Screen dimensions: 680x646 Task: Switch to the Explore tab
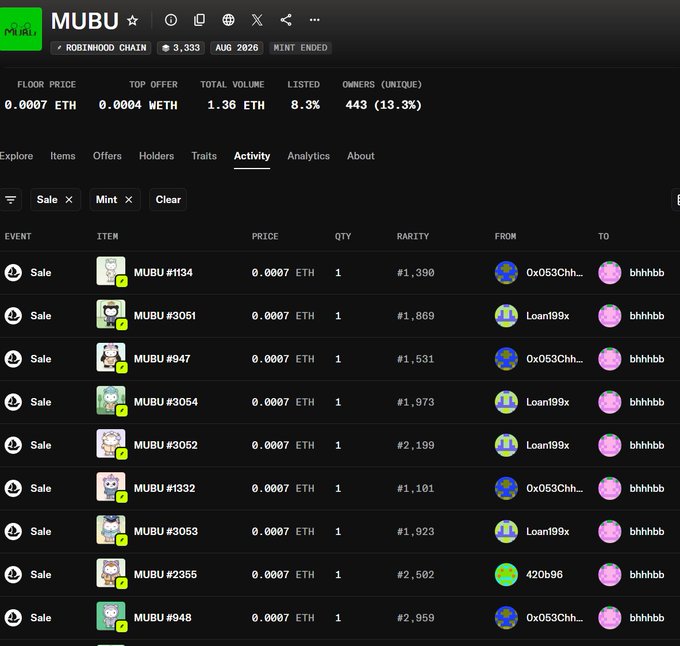click(16, 156)
